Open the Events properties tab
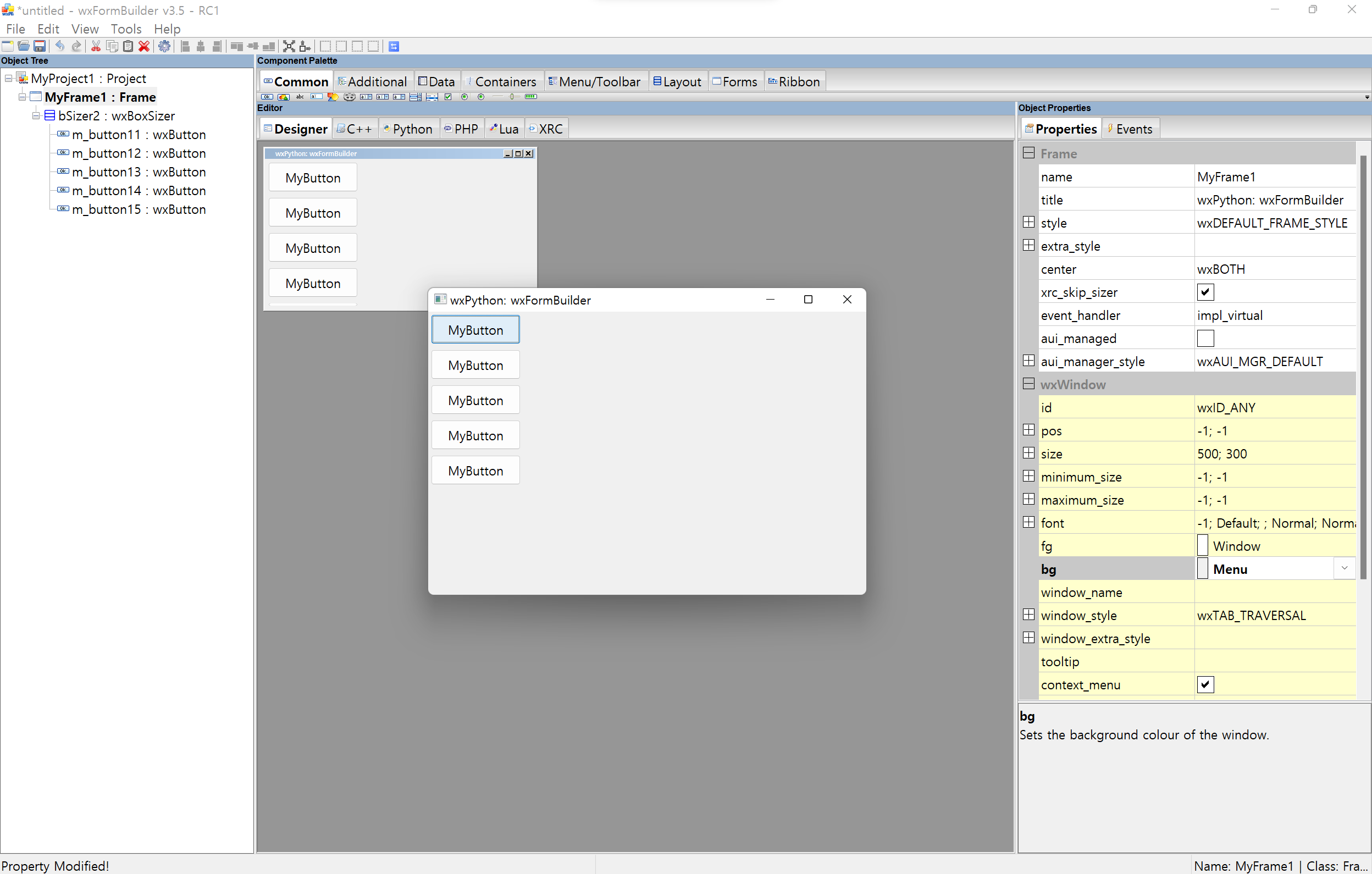1372x874 pixels. coord(1131,129)
